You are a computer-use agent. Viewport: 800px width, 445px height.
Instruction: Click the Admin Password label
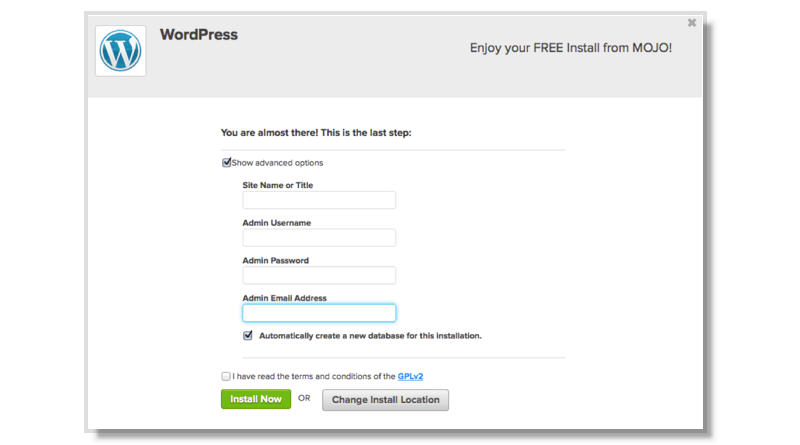pyautogui.click(x=275, y=260)
